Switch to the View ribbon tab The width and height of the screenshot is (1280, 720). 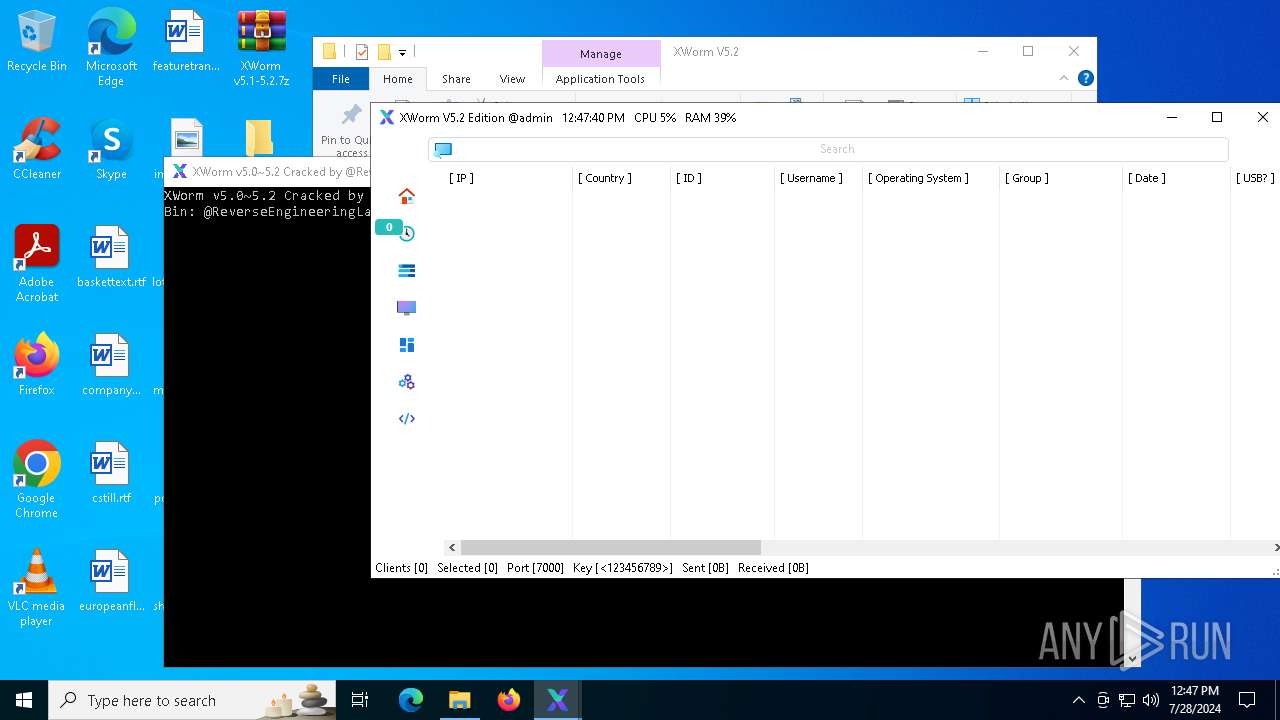(512, 79)
